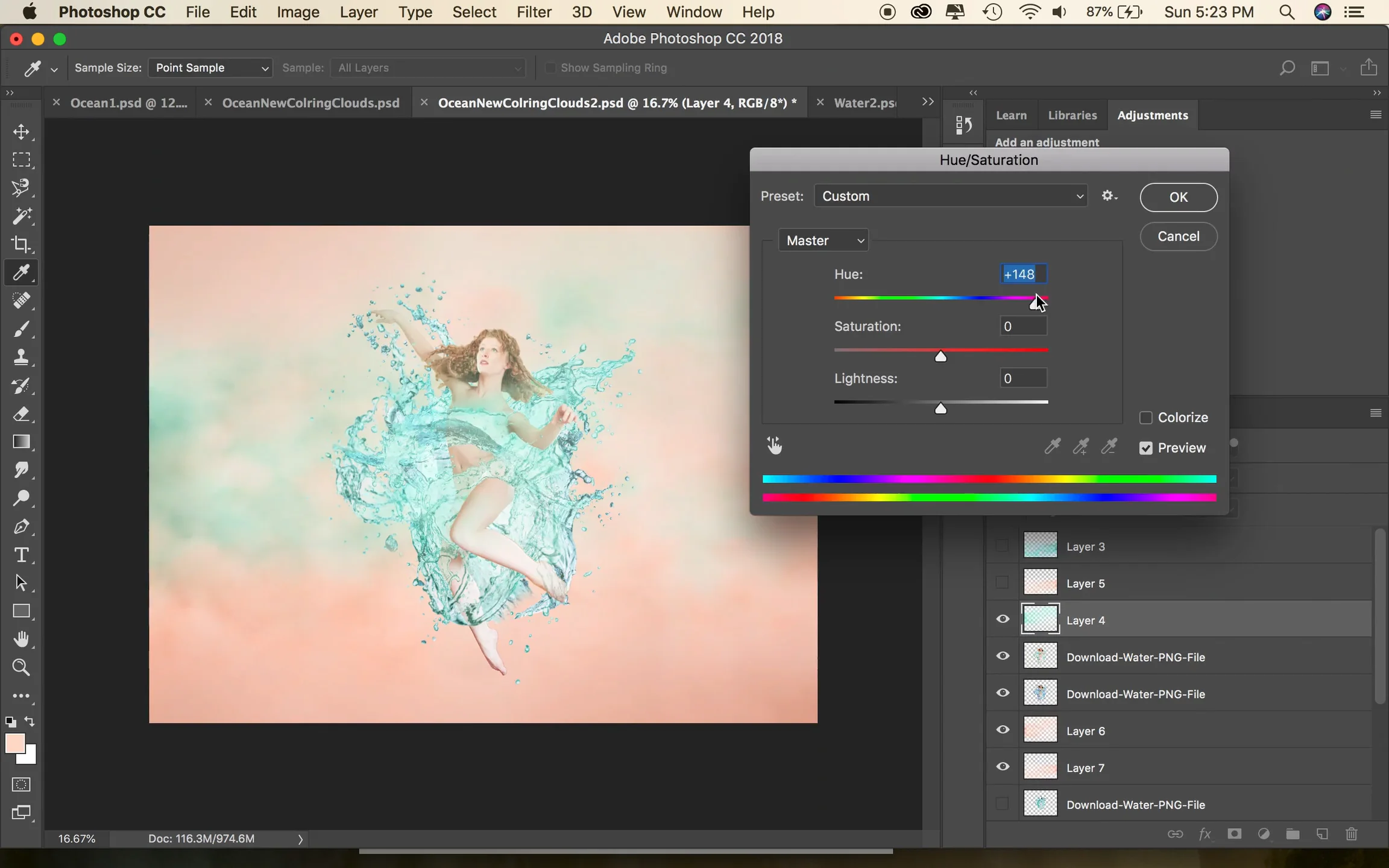Click the Hue value input field
Screen dimensions: 1389x868
pos(1023,274)
